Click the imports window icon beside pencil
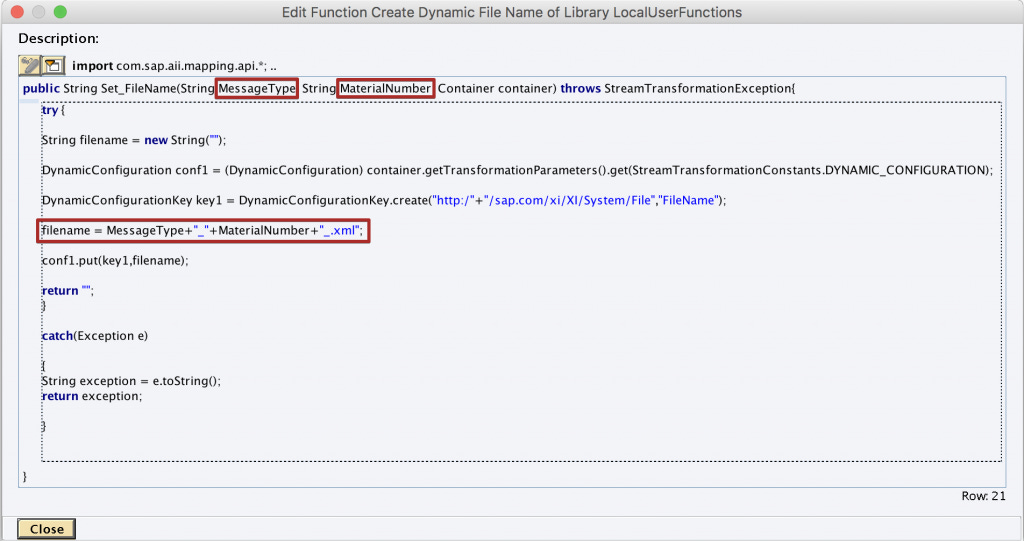The image size is (1024, 541). (x=53, y=65)
